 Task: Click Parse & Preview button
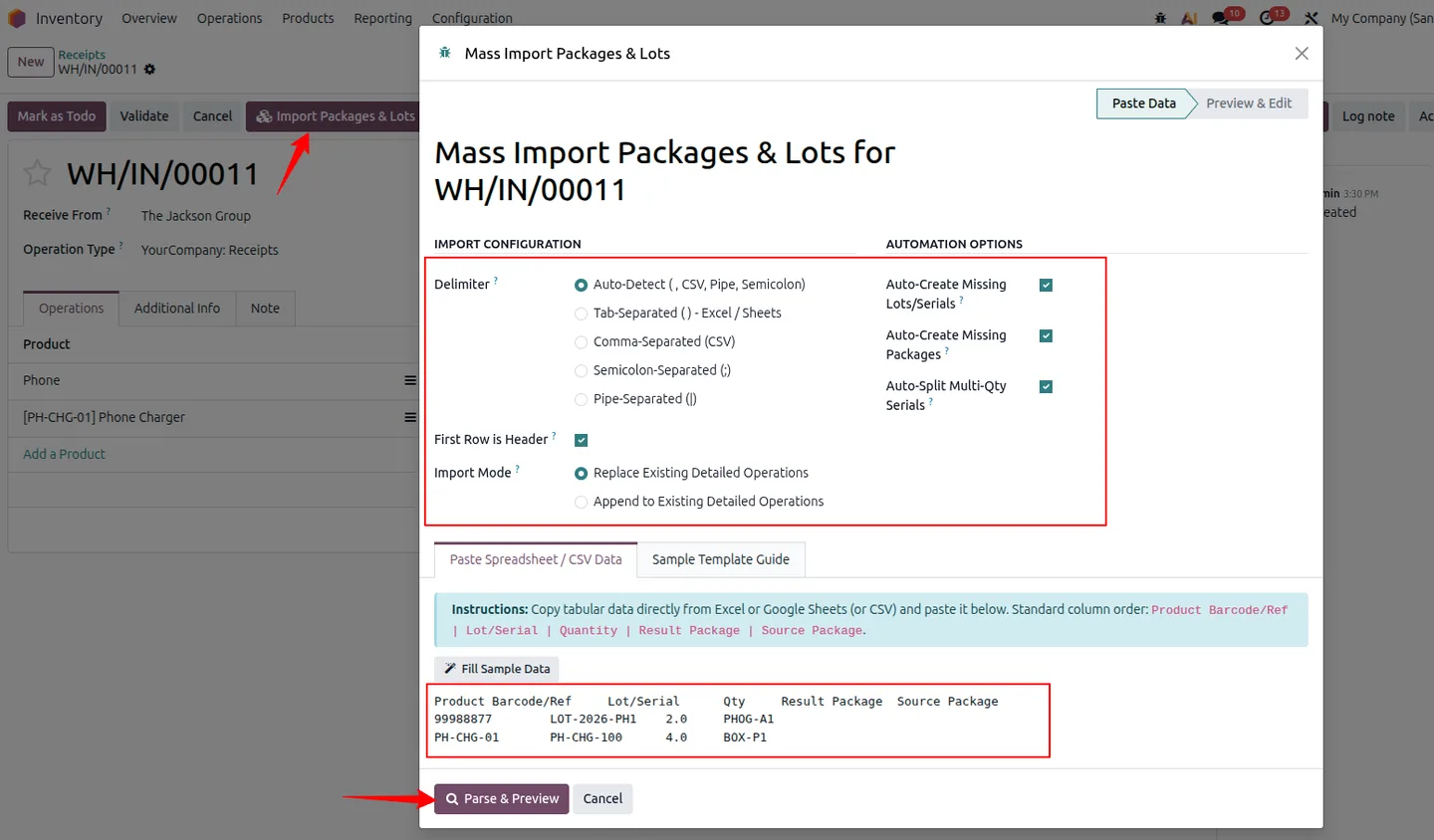point(501,799)
